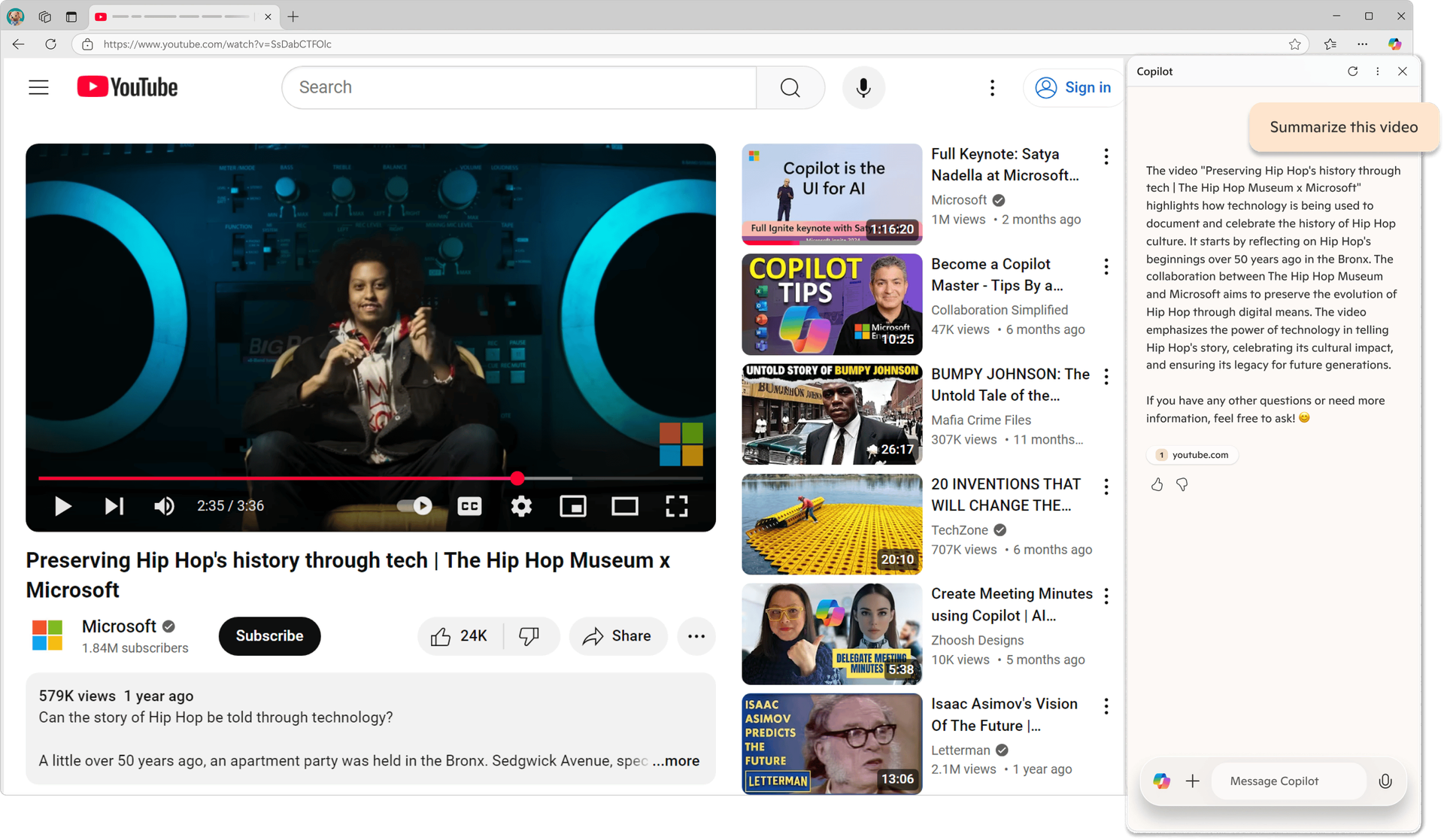The height and width of the screenshot is (840, 1444).
Task: Open YouTube settings three-dot menu
Action: 992,88
